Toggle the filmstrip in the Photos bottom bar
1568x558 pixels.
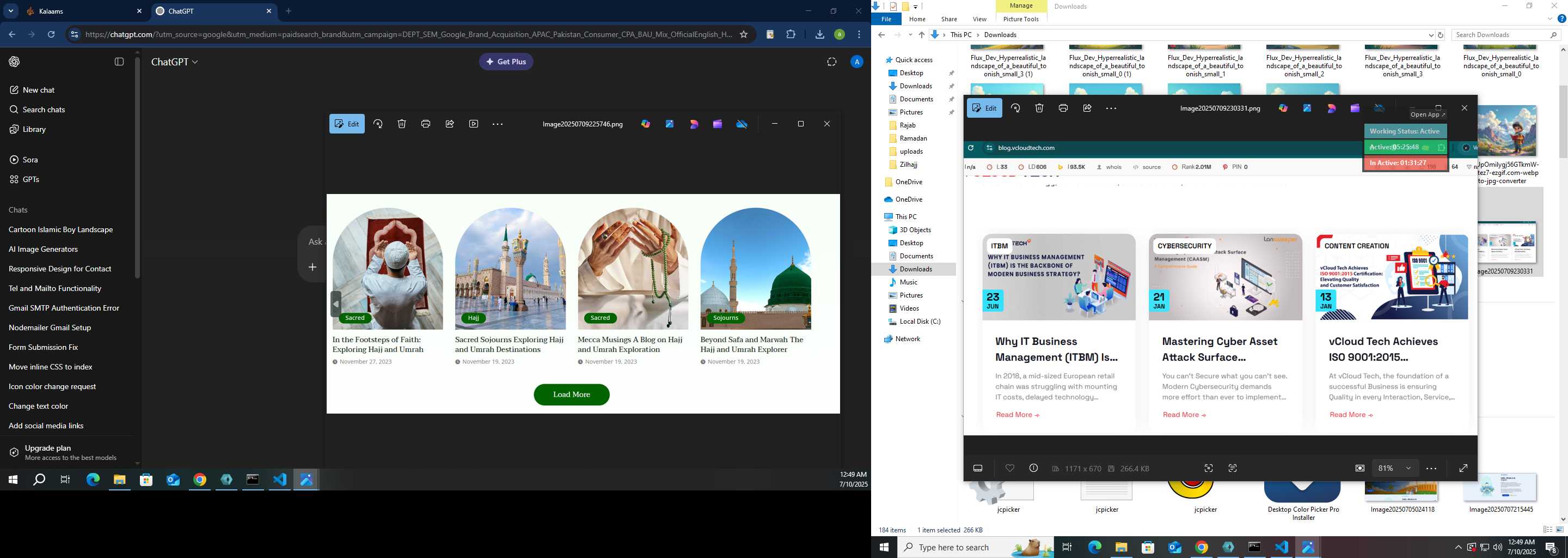pyautogui.click(x=978, y=468)
